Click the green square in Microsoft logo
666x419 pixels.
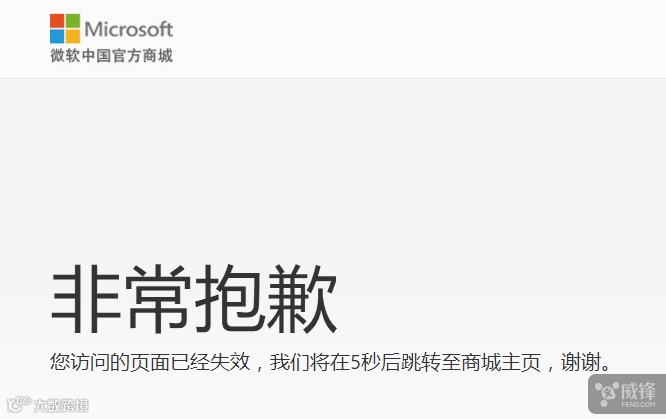point(73,21)
